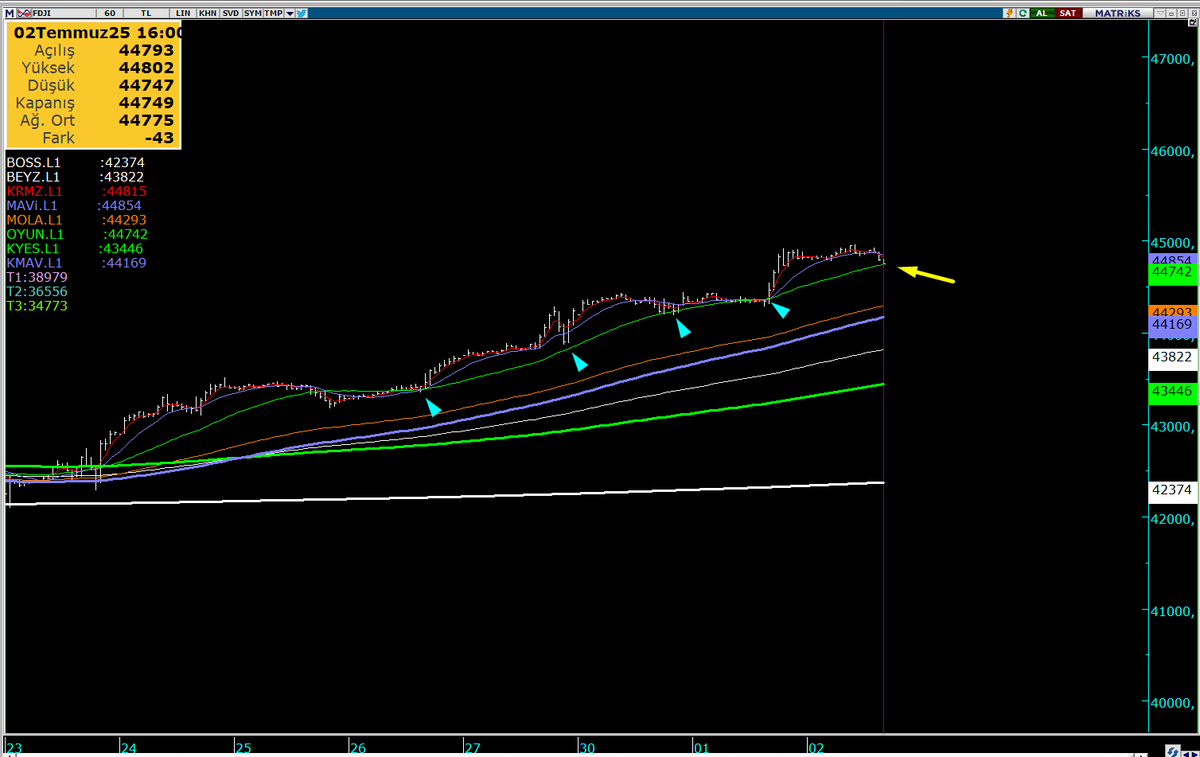Click the Yüksek 44802 row

[93, 68]
